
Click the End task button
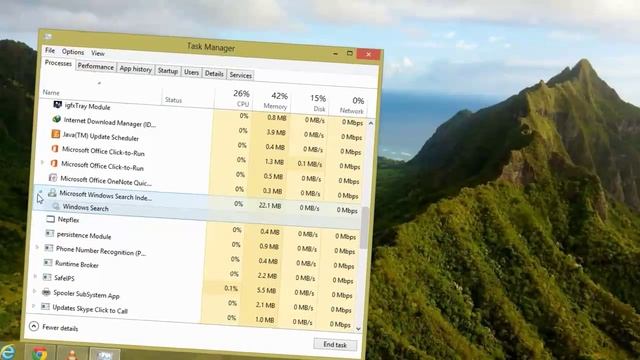click(x=335, y=344)
